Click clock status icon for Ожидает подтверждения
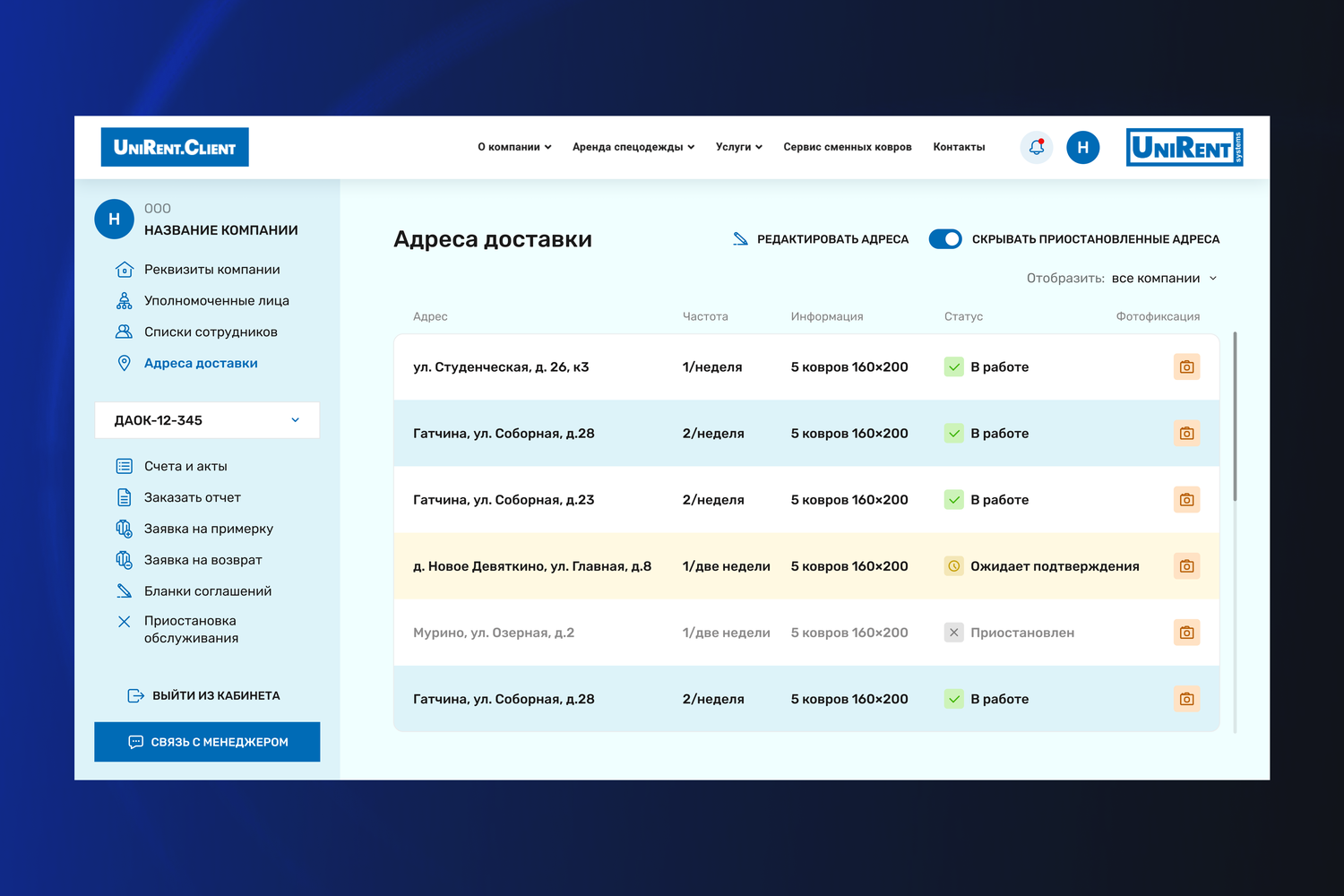This screenshot has width=1344, height=896. tap(954, 566)
